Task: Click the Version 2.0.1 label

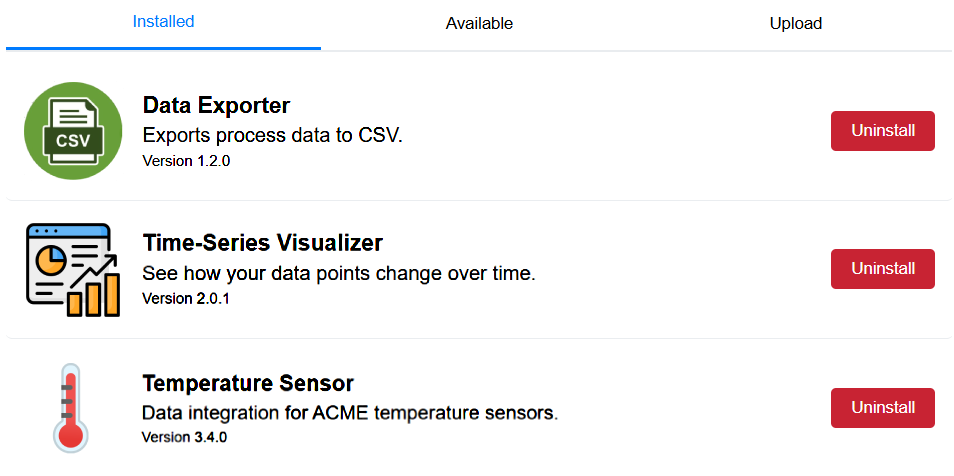Action: (x=186, y=298)
